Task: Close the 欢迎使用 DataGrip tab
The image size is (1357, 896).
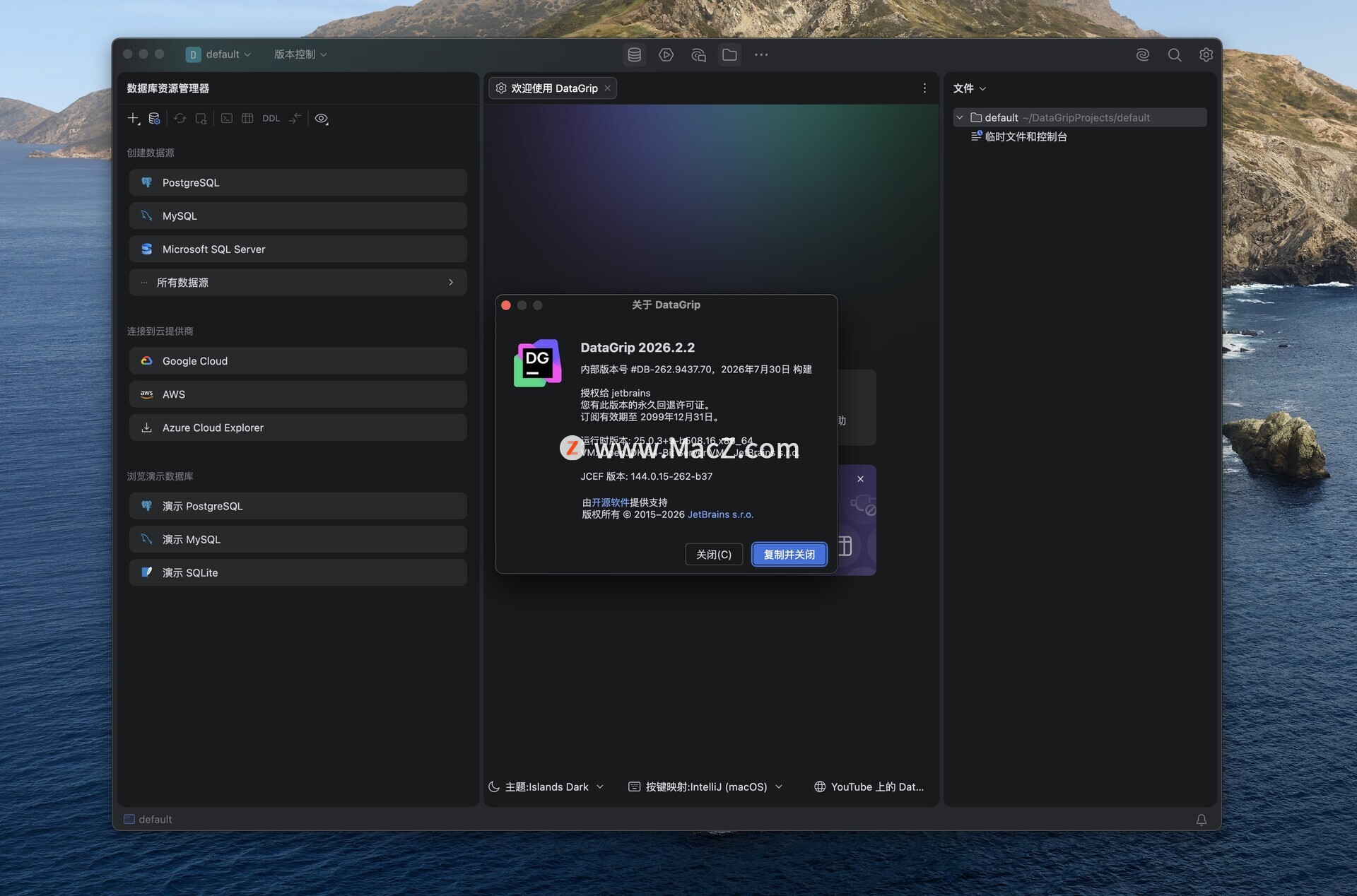Action: (x=607, y=88)
